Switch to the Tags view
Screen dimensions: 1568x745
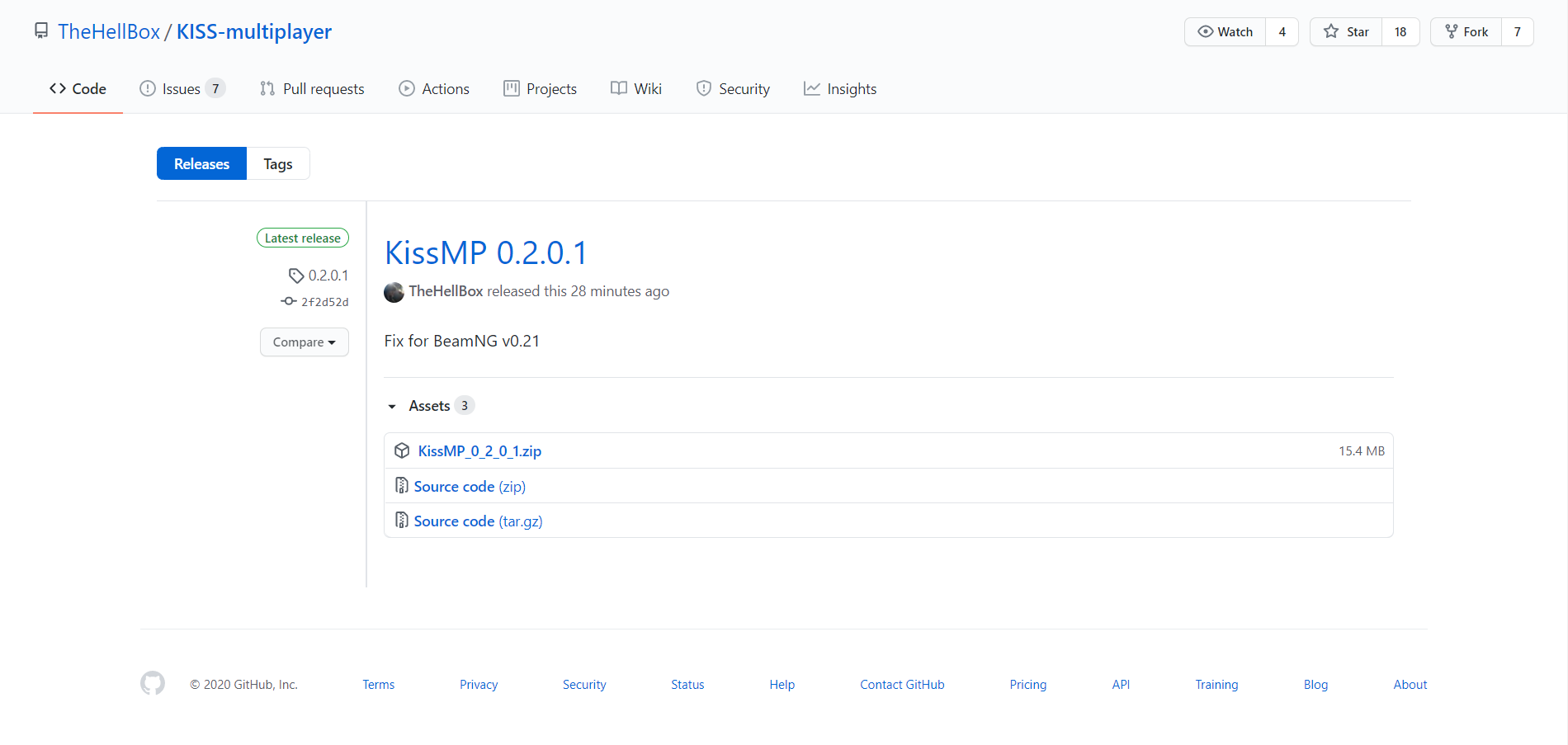pyautogui.click(x=278, y=163)
